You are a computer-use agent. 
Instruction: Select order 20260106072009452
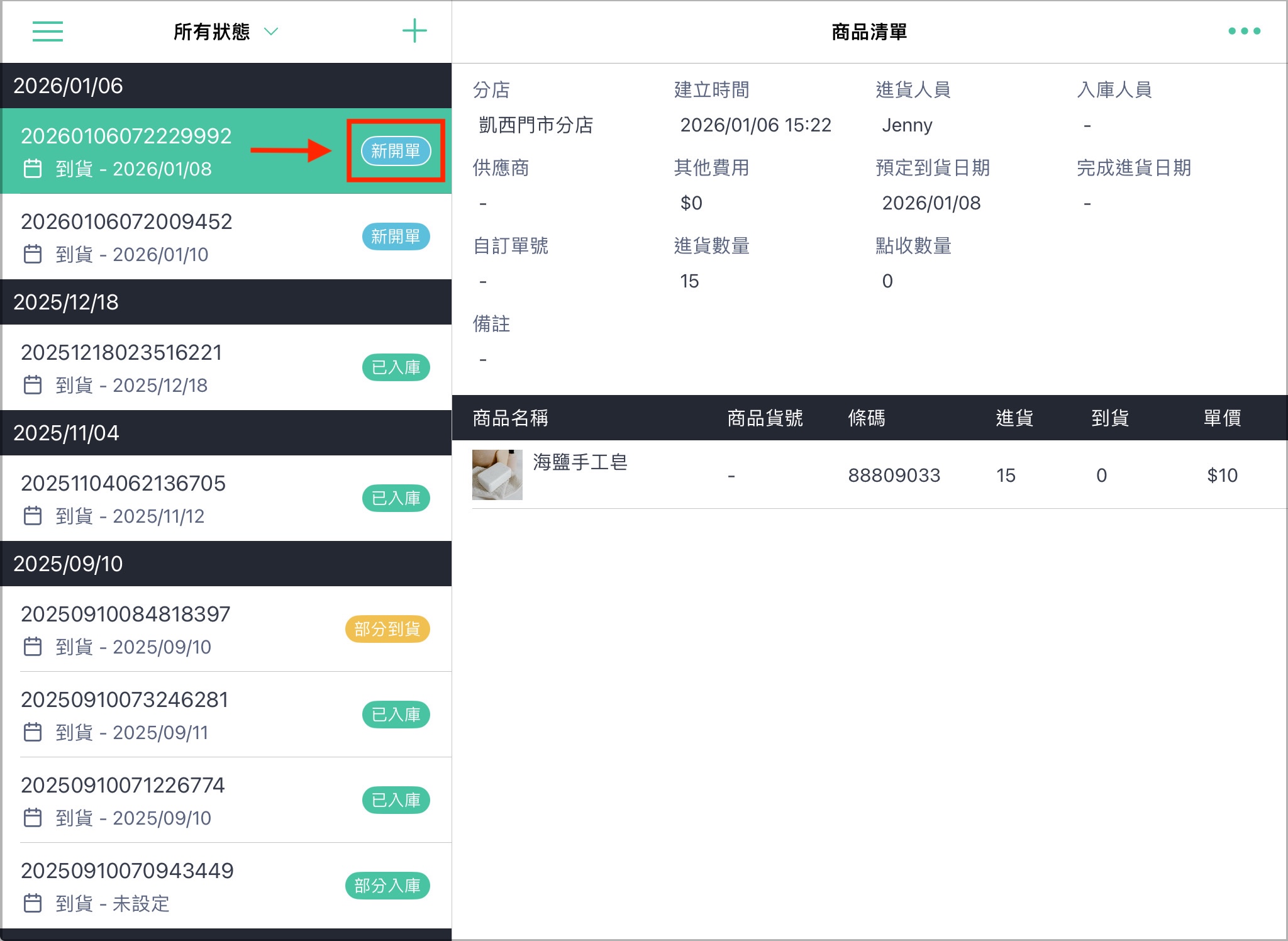(x=226, y=237)
